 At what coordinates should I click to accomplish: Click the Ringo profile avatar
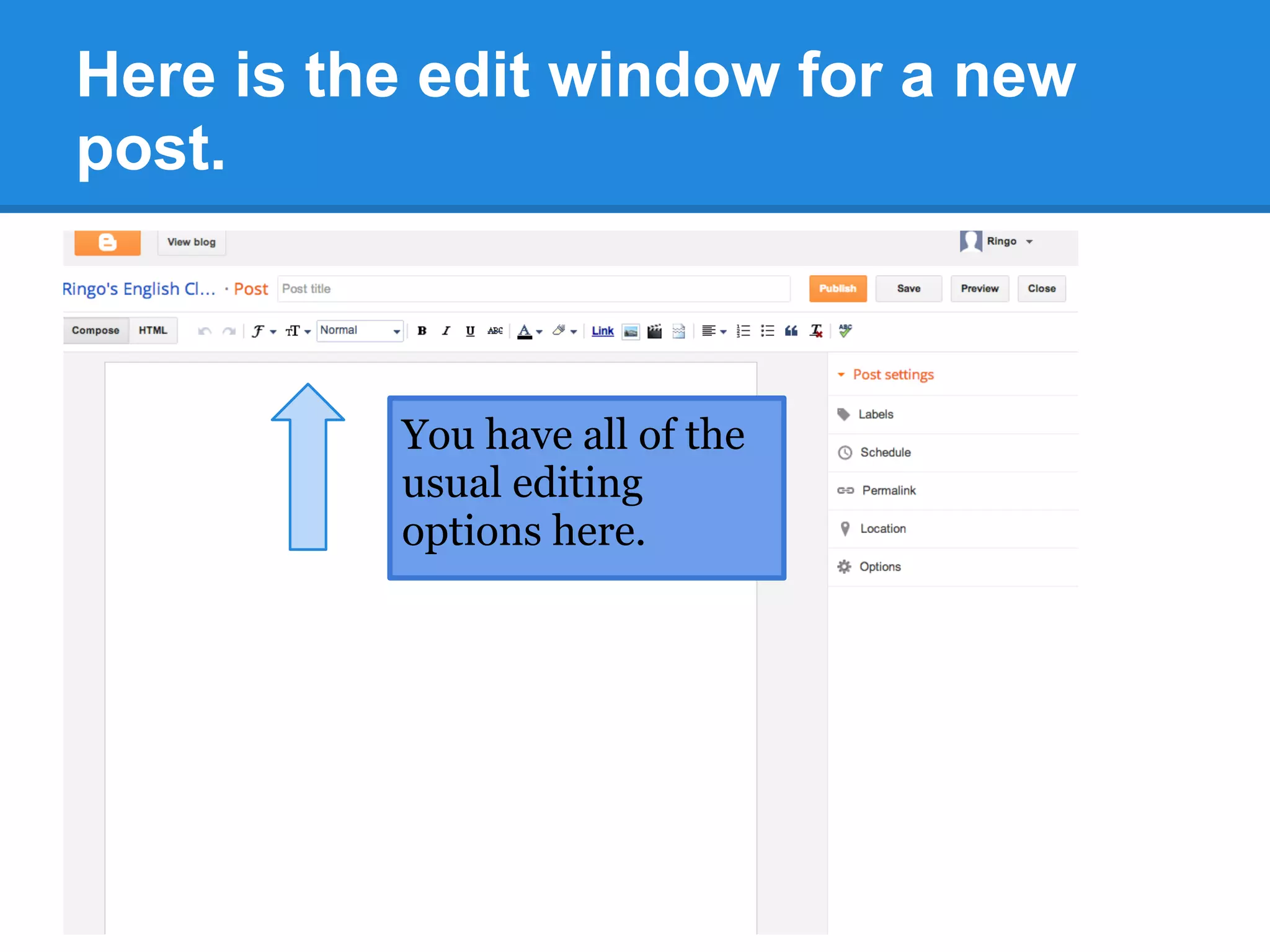[971, 241]
